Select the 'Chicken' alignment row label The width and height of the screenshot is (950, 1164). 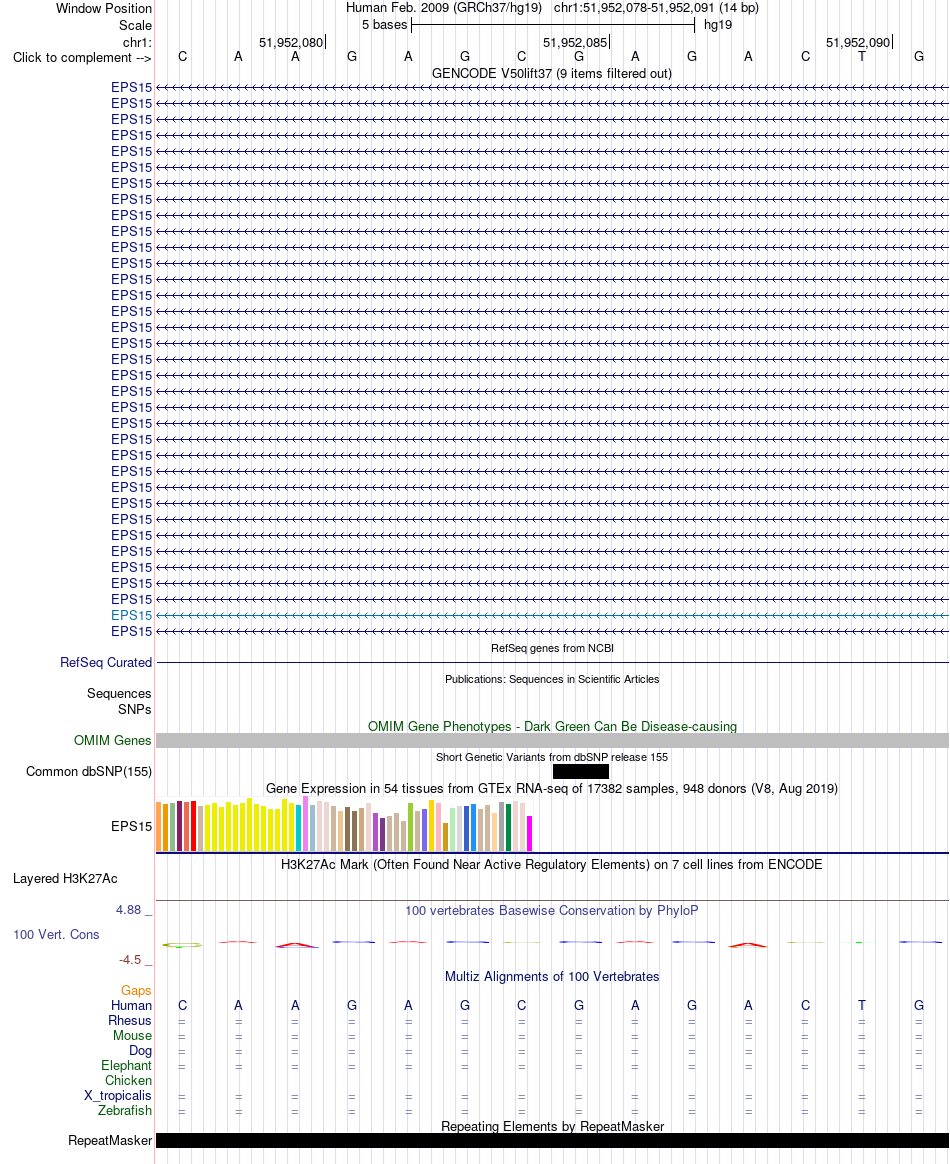tap(128, 1080)
